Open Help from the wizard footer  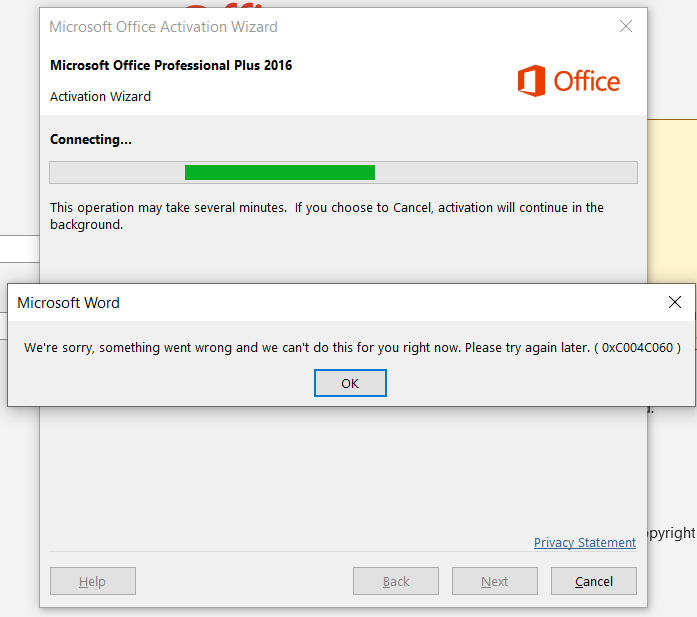click(93, 581)
